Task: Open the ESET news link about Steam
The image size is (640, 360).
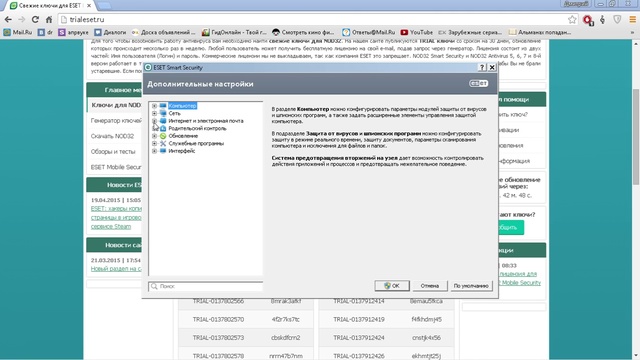Action: click(x=116, y=218)
